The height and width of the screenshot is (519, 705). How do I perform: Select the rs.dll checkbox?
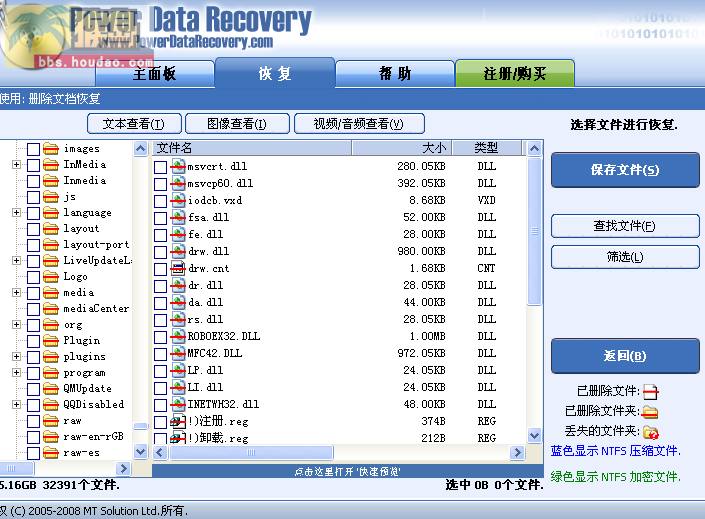[x=161, y=320]
